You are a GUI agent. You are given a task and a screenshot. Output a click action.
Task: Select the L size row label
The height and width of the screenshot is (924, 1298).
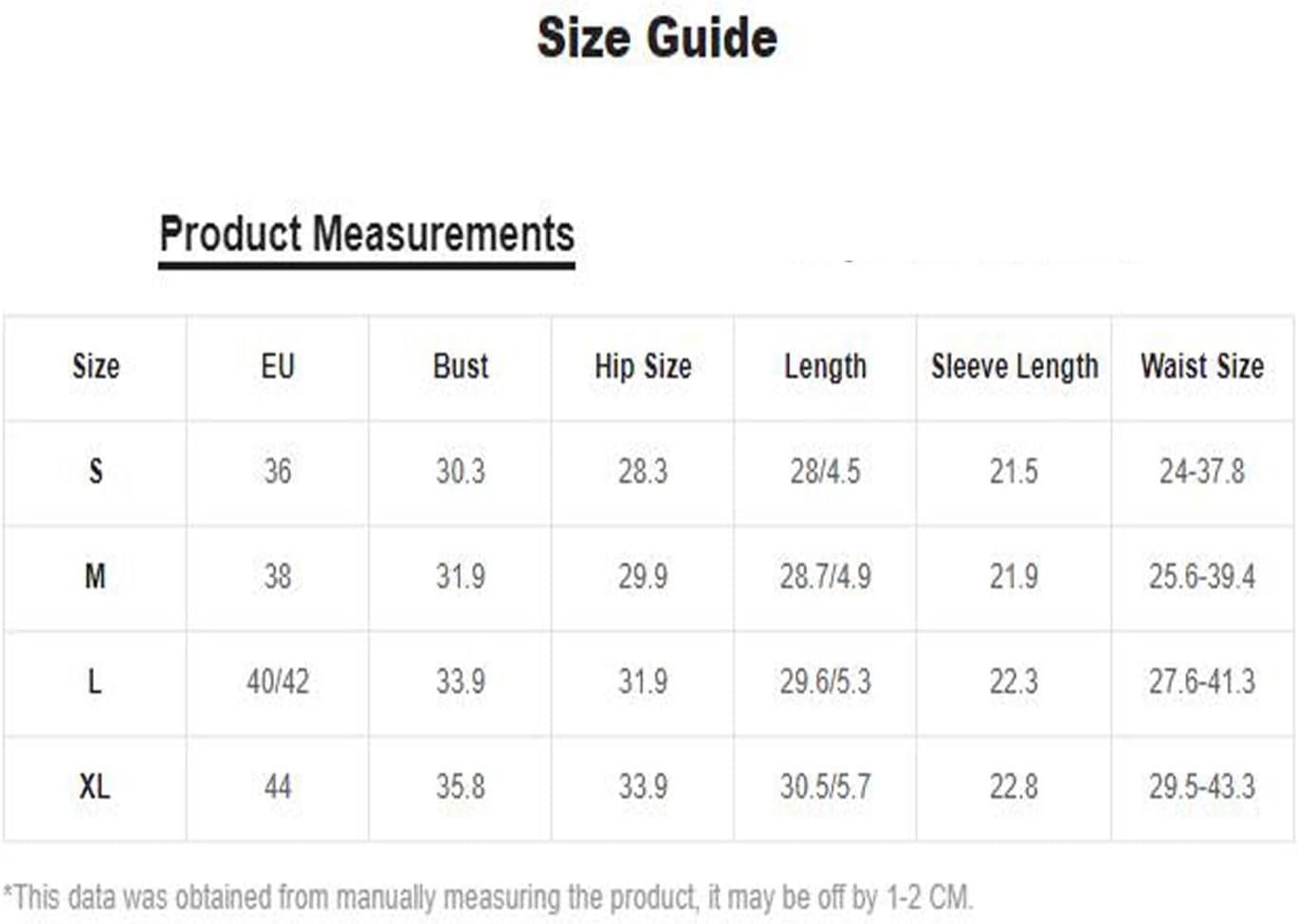click(x=95, y=681)
